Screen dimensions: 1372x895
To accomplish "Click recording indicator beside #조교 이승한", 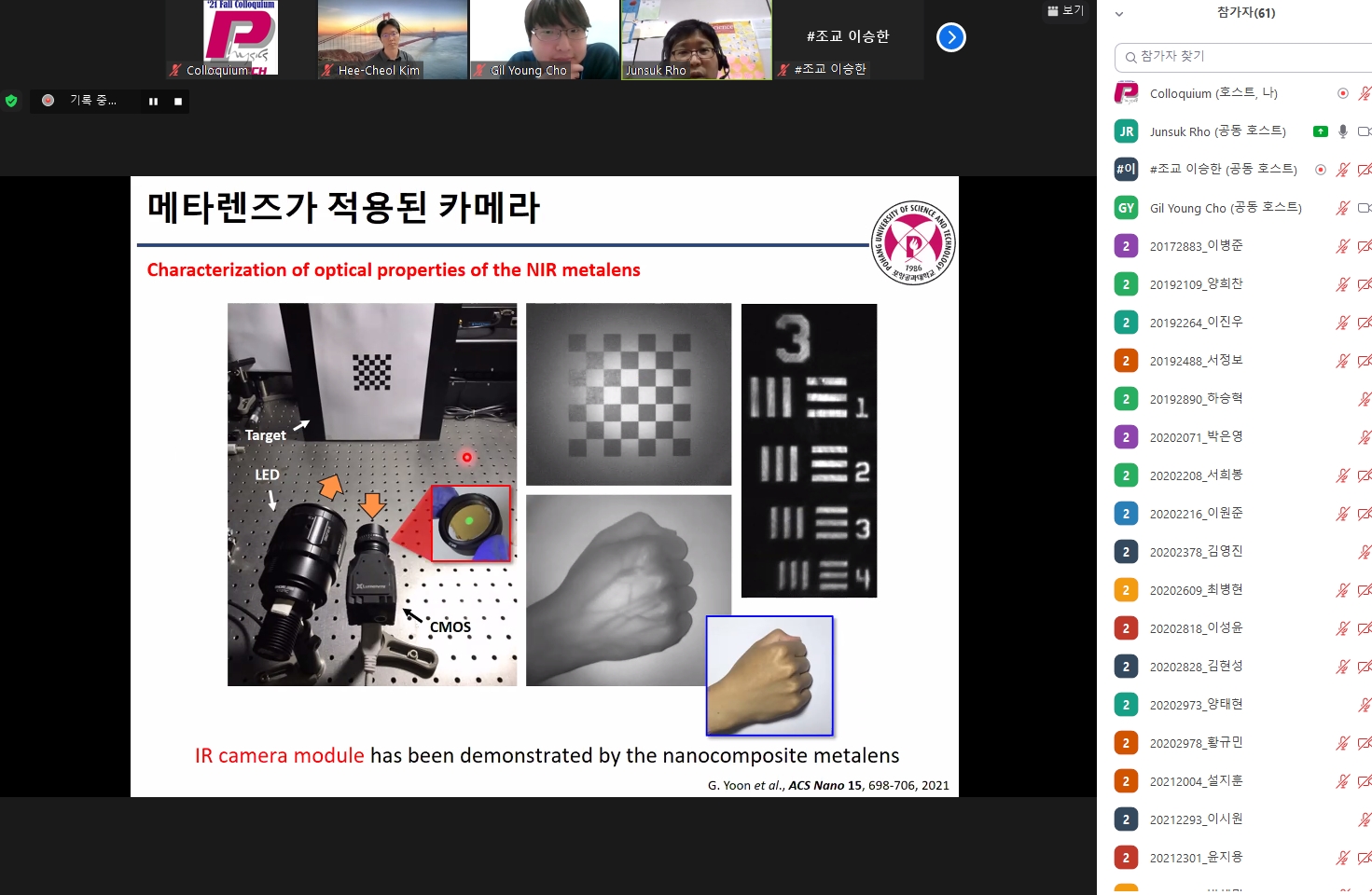I will pos(1320,170).
